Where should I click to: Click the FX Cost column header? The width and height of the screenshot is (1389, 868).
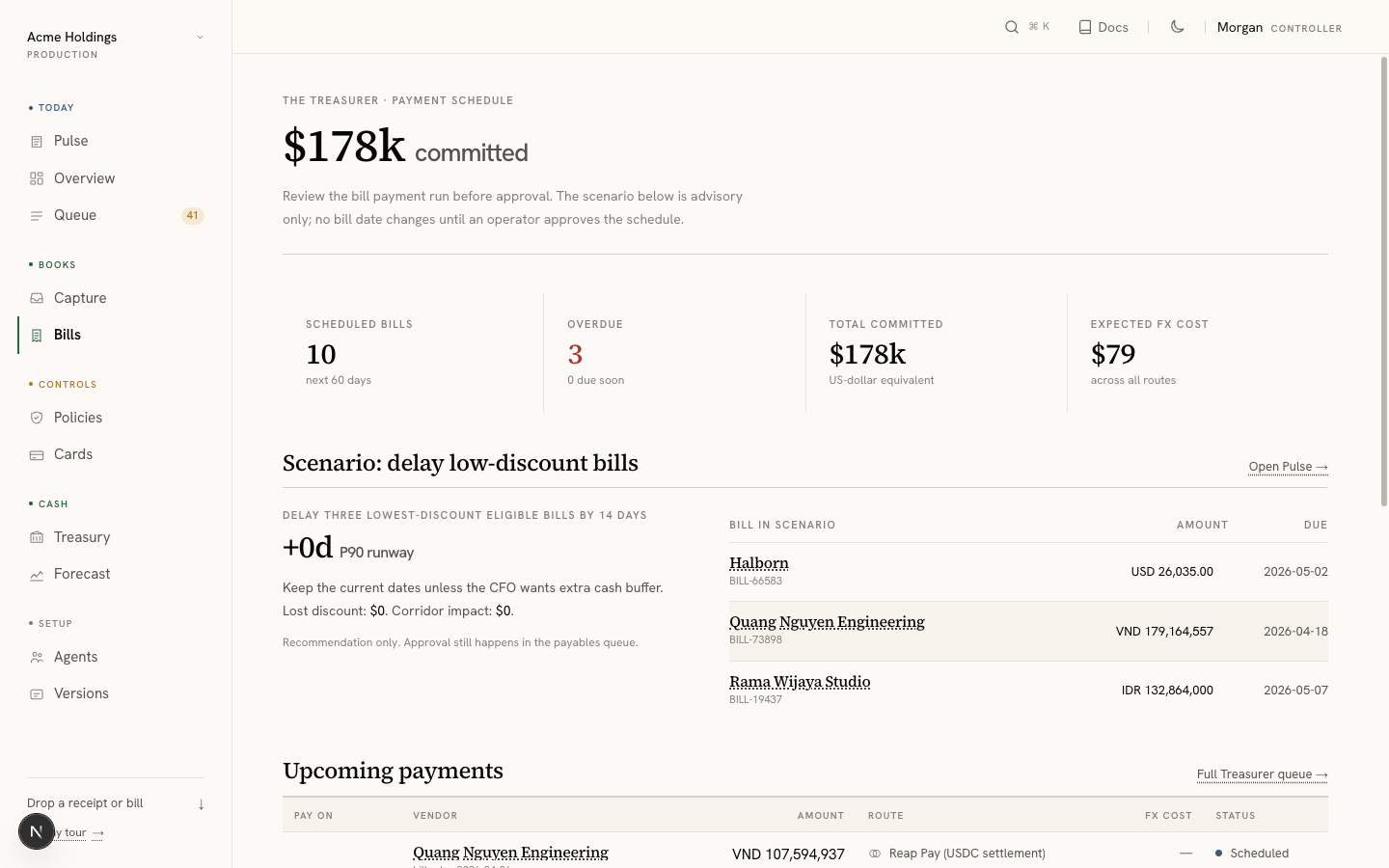(x=1168, y=816)
